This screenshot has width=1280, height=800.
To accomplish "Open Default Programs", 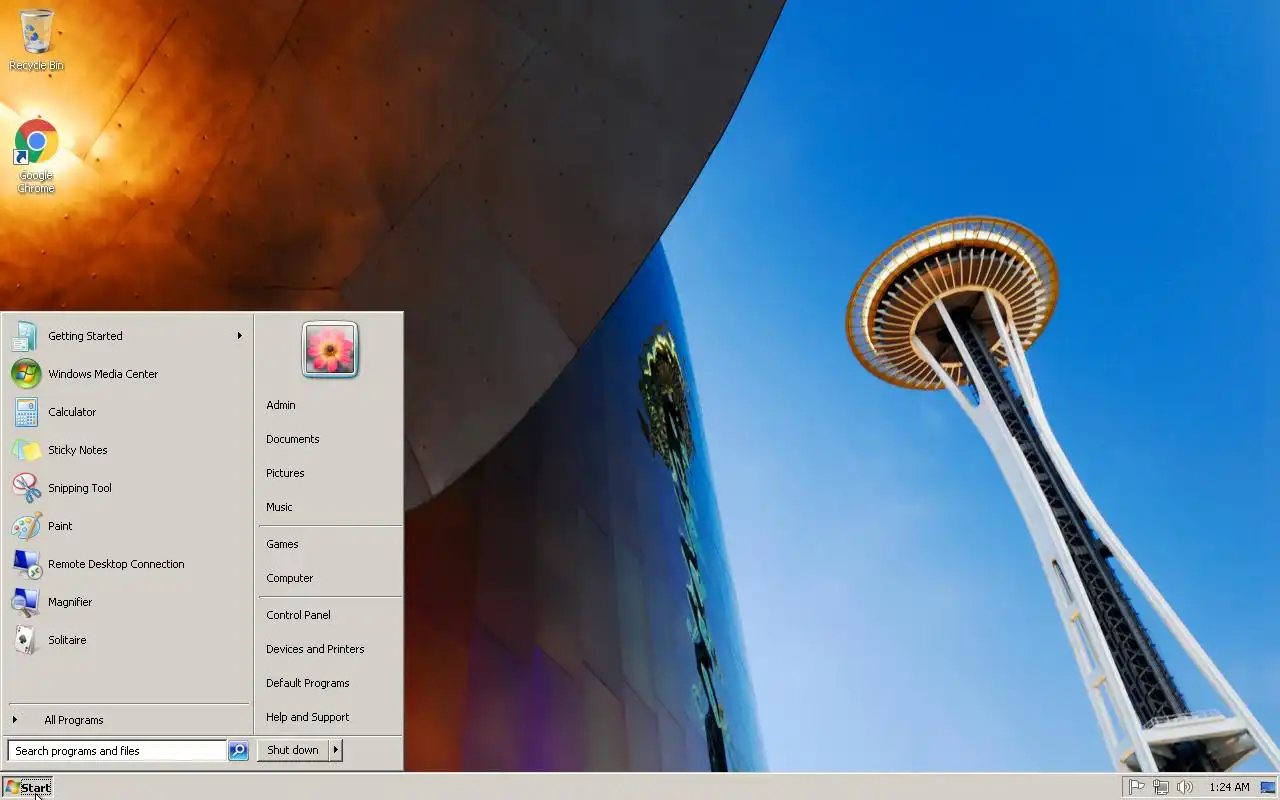I will 308,683.
